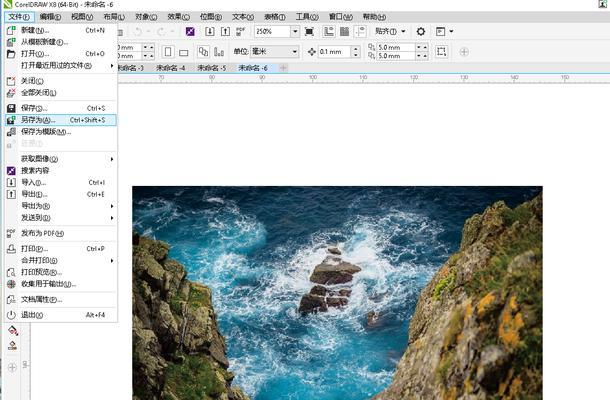The width and height of the screenshot is (610, 400).
Task: Click the lower 5.0 mm duplicate distance field
Action: click(396, 56)
